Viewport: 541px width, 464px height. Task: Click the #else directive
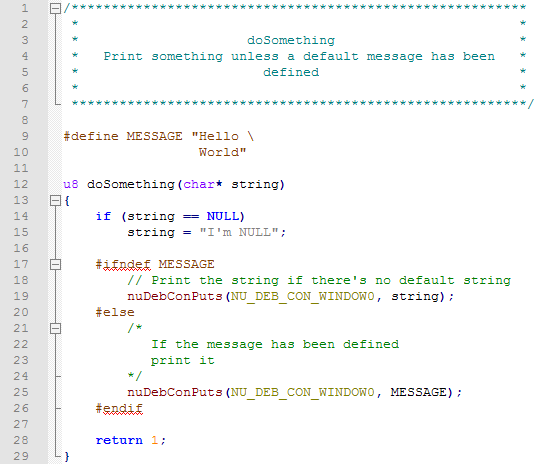(115, 312)
